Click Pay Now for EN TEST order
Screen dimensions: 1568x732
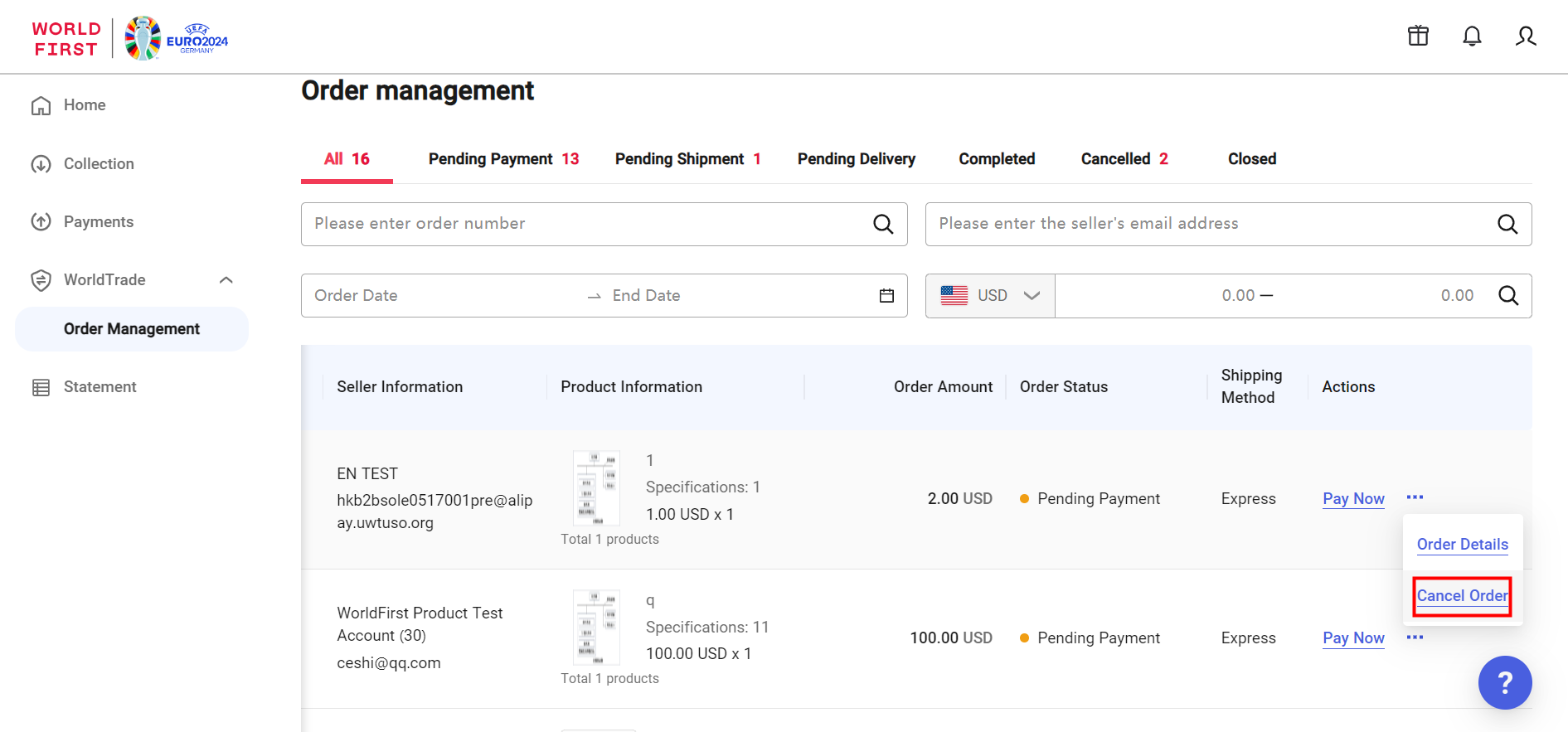point(1353,498)
